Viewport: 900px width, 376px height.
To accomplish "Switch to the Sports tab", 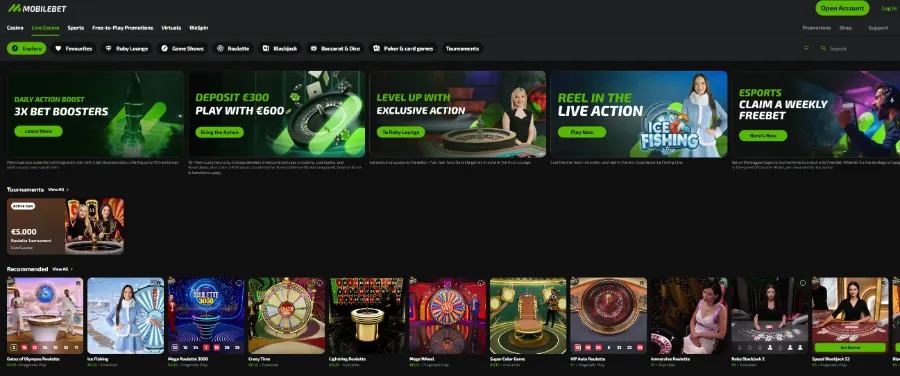I will click(76, 28).
